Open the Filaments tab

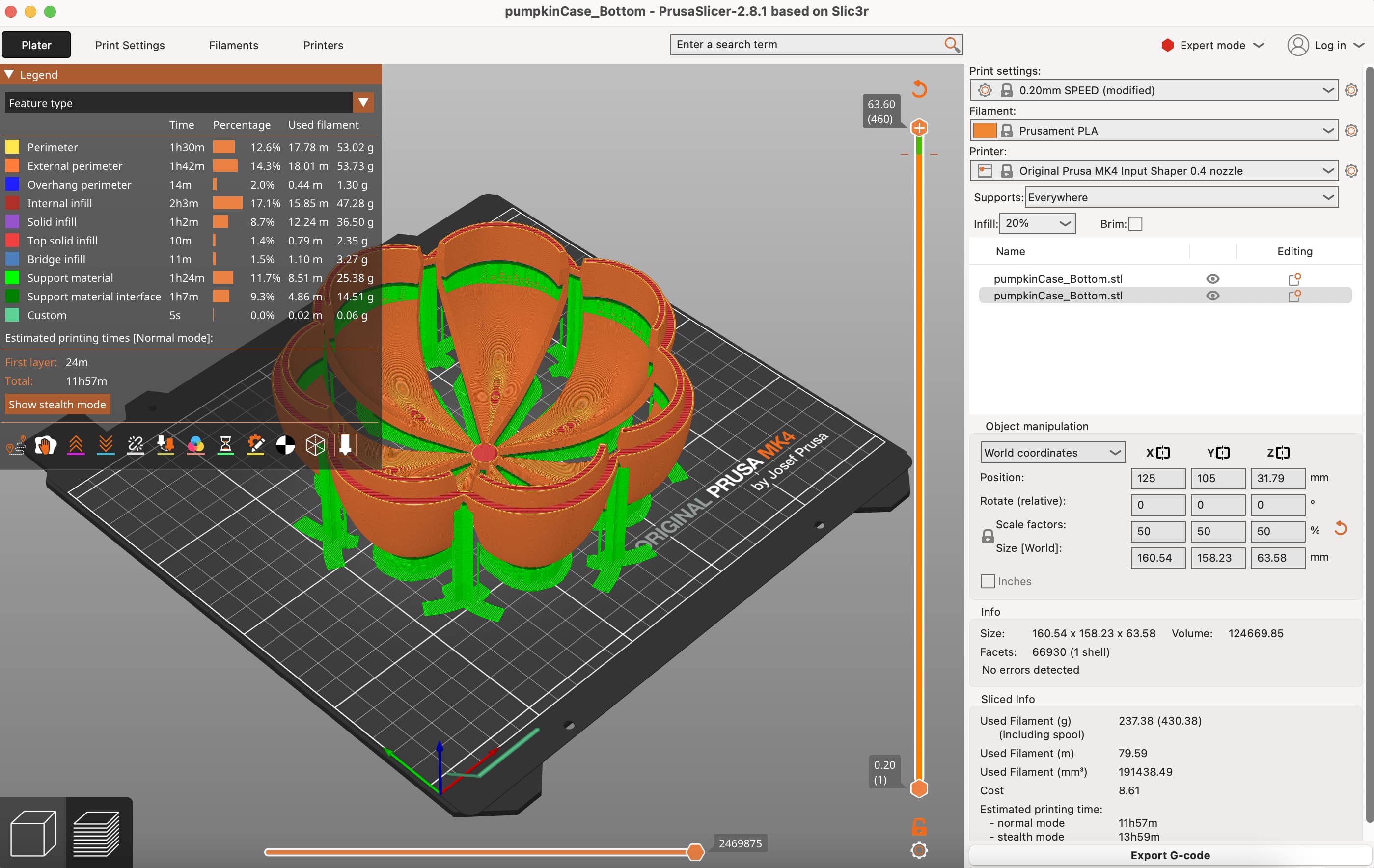coord(233,45)
